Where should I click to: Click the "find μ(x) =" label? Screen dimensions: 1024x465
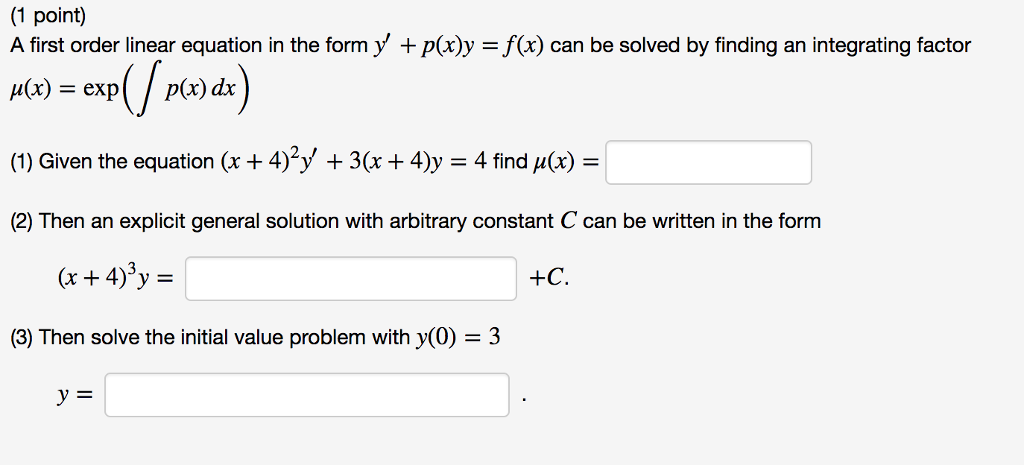[x=545, y=161]
